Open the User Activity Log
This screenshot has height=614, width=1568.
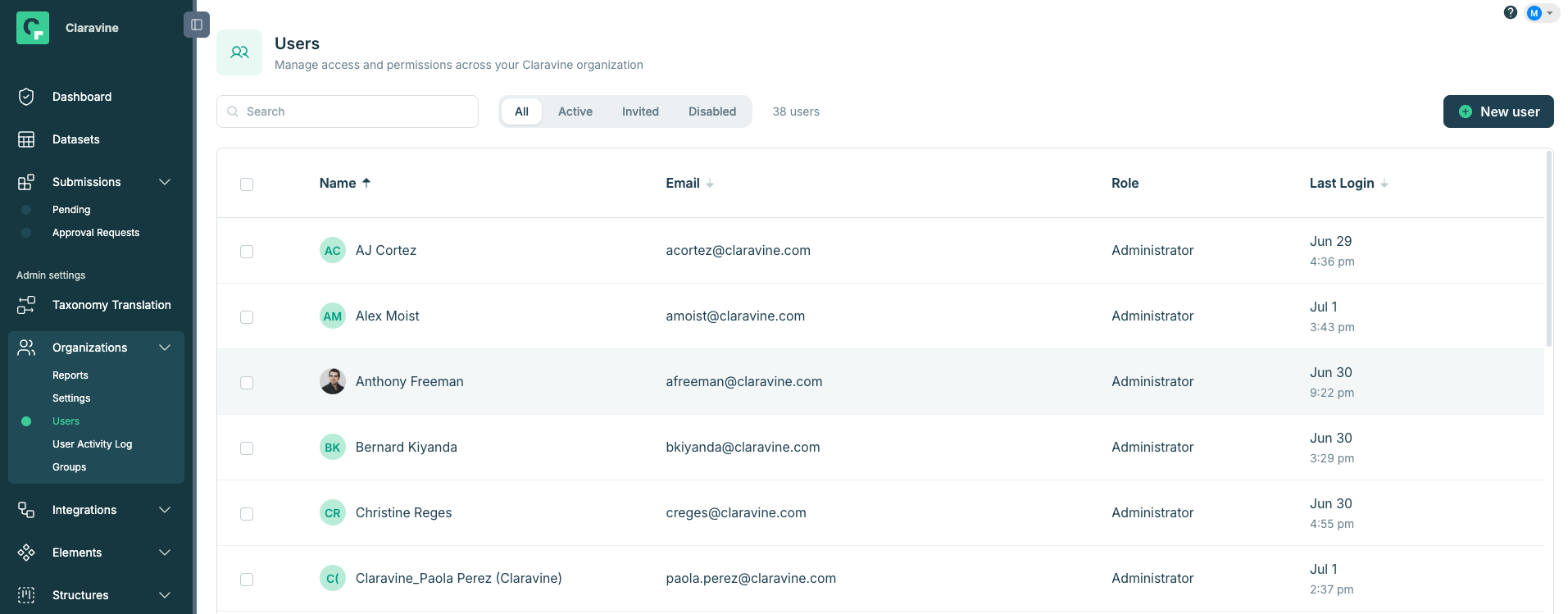92,444
